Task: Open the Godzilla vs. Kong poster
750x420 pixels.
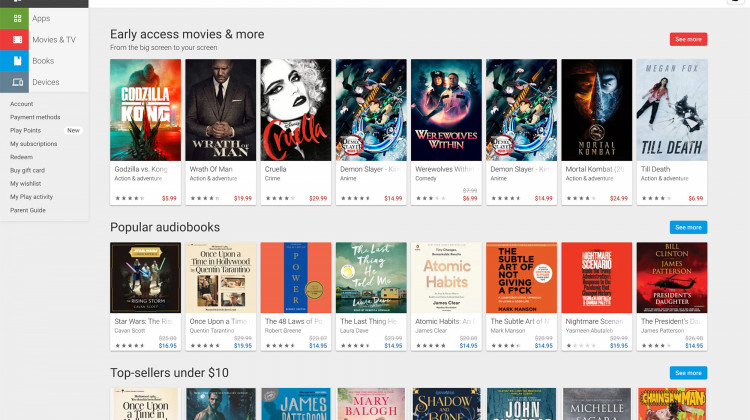Action: pos(145,110)
